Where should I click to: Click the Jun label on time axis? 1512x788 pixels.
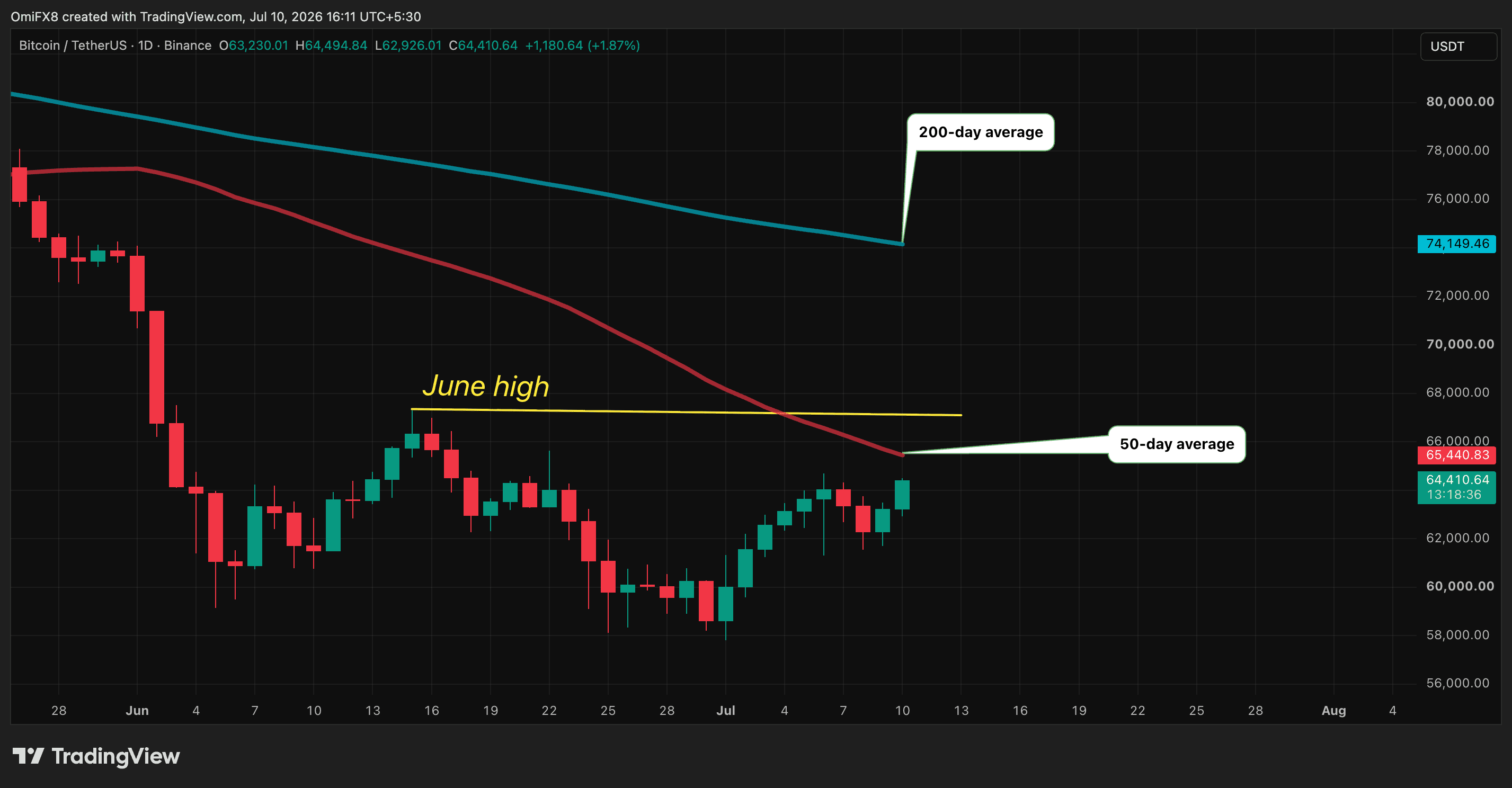pyautogui.click(x=137, y=711)
